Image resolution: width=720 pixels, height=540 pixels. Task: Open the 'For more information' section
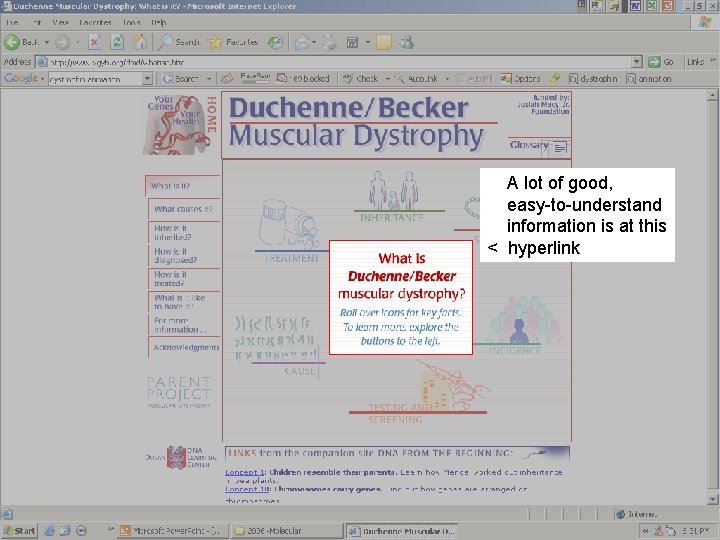coord(184,325)
